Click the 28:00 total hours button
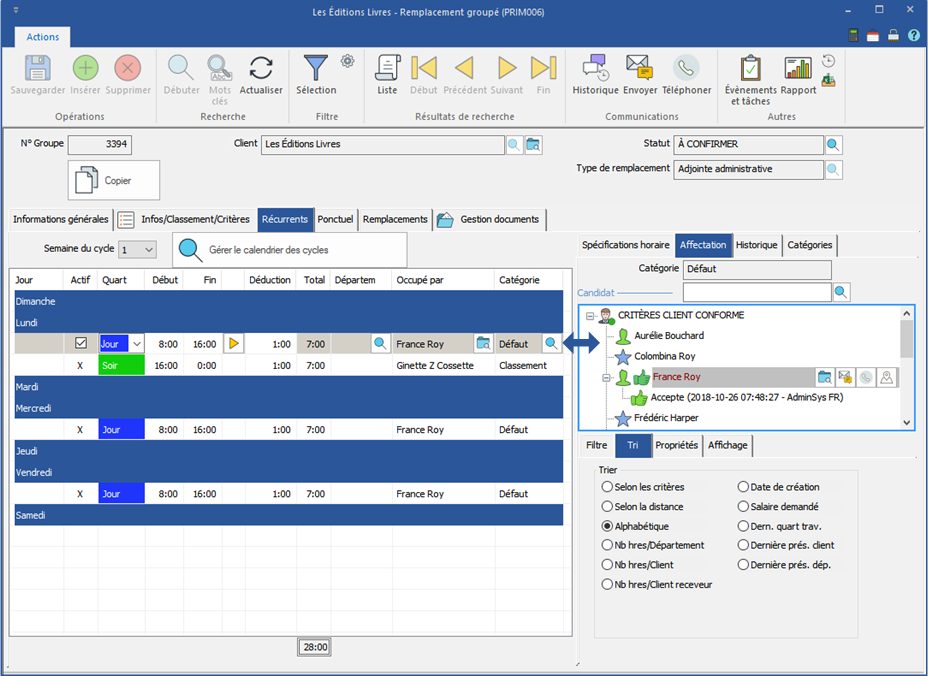 click(315, 647)
